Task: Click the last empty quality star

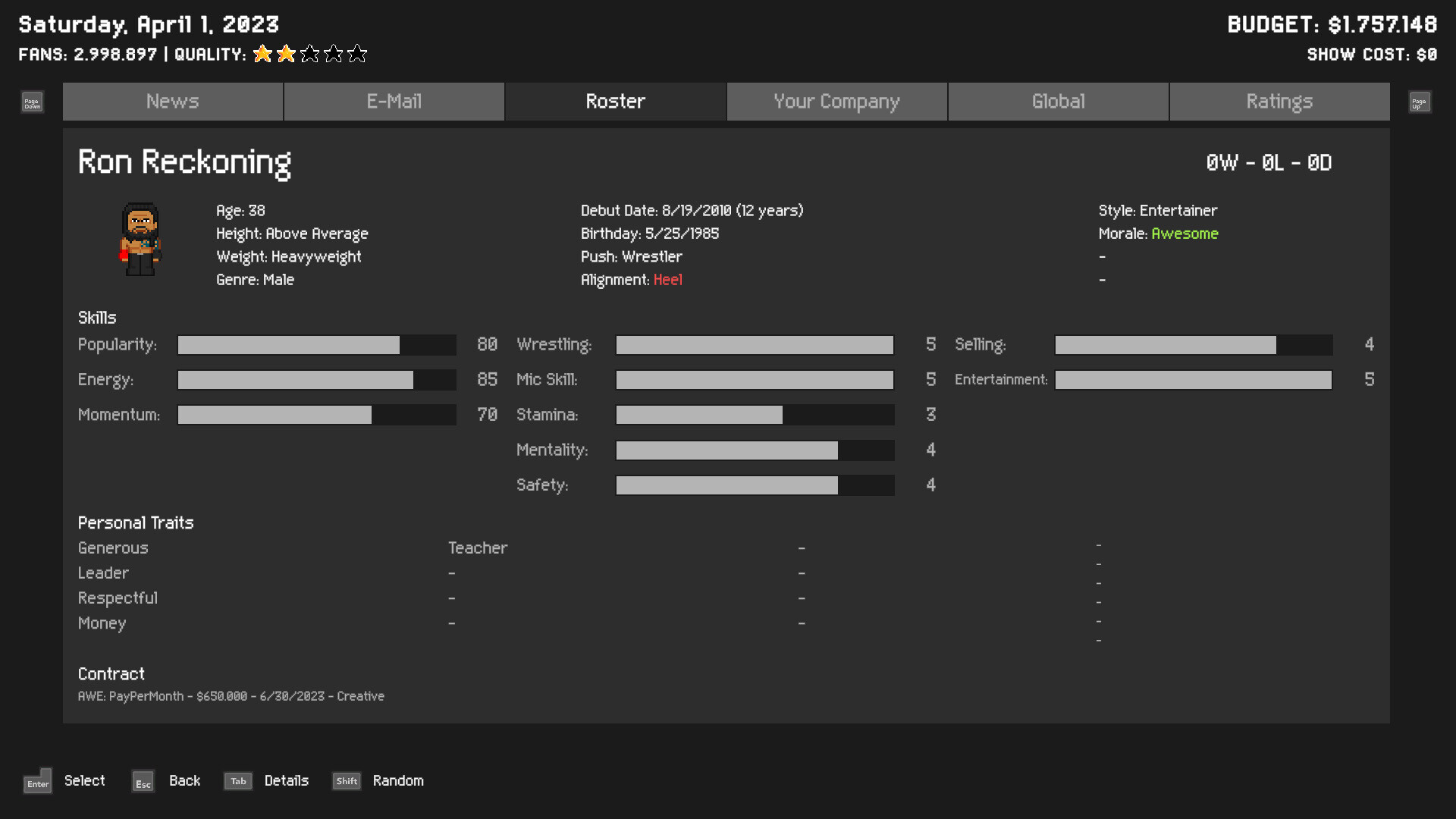Action: click(357, 53)
